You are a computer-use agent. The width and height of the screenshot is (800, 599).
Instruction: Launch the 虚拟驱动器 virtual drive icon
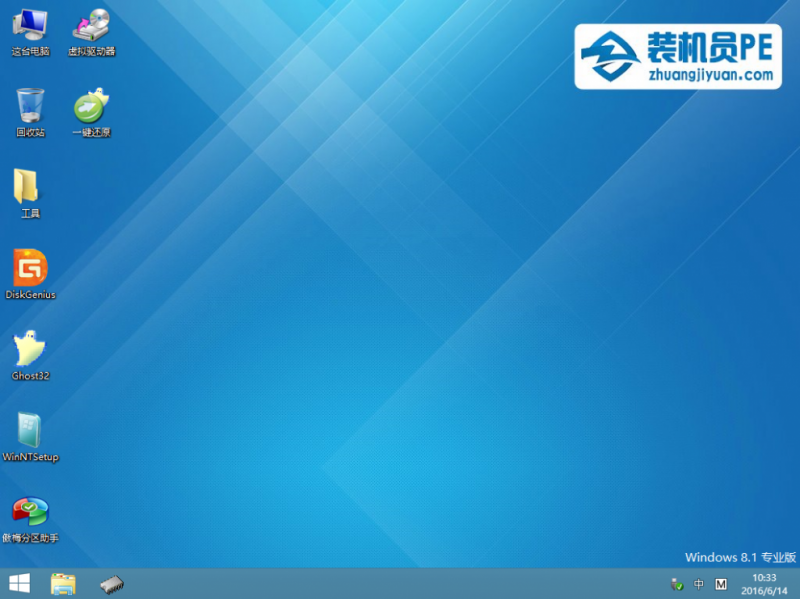click(x=91, y=30)
